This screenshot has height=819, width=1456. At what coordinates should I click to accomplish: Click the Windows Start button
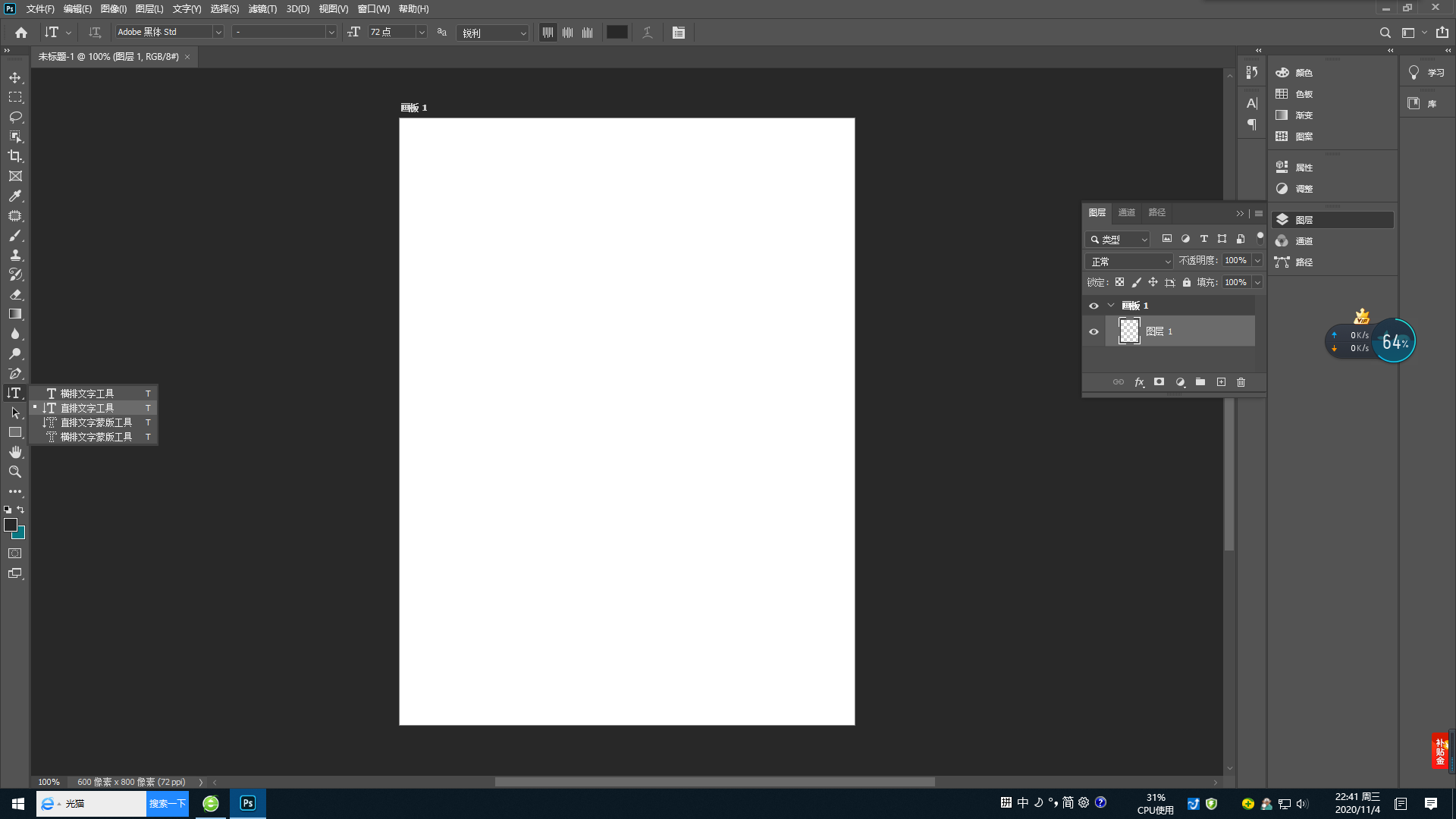[18, 804]
